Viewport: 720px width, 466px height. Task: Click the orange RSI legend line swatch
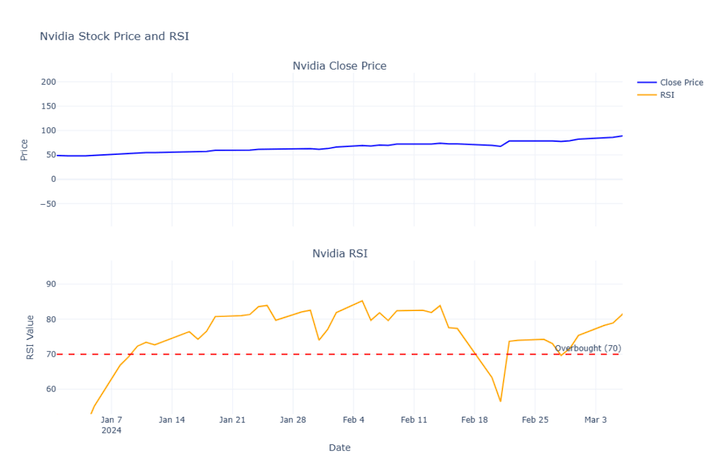(x=646, y=95)
